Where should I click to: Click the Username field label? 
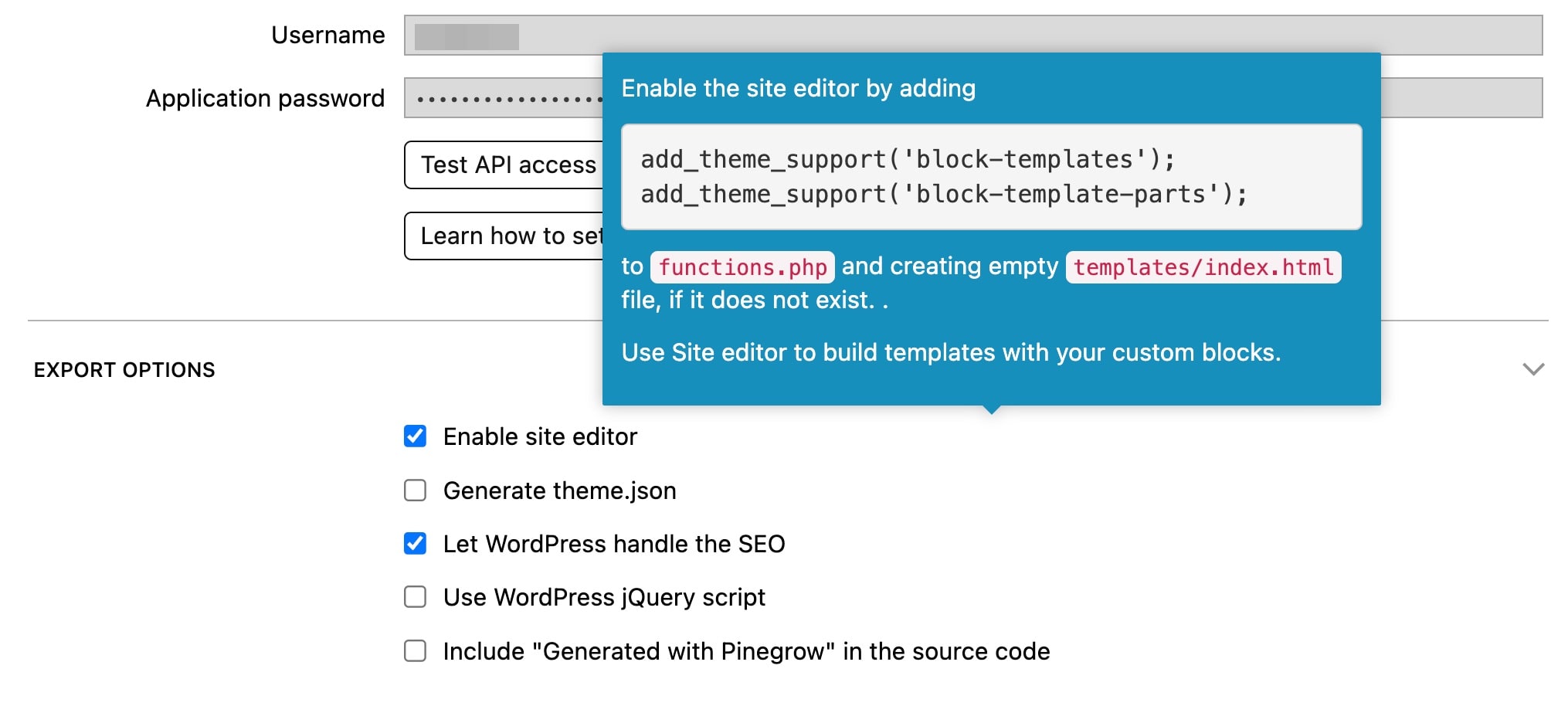pyautogui.click(x=328, y=36)
